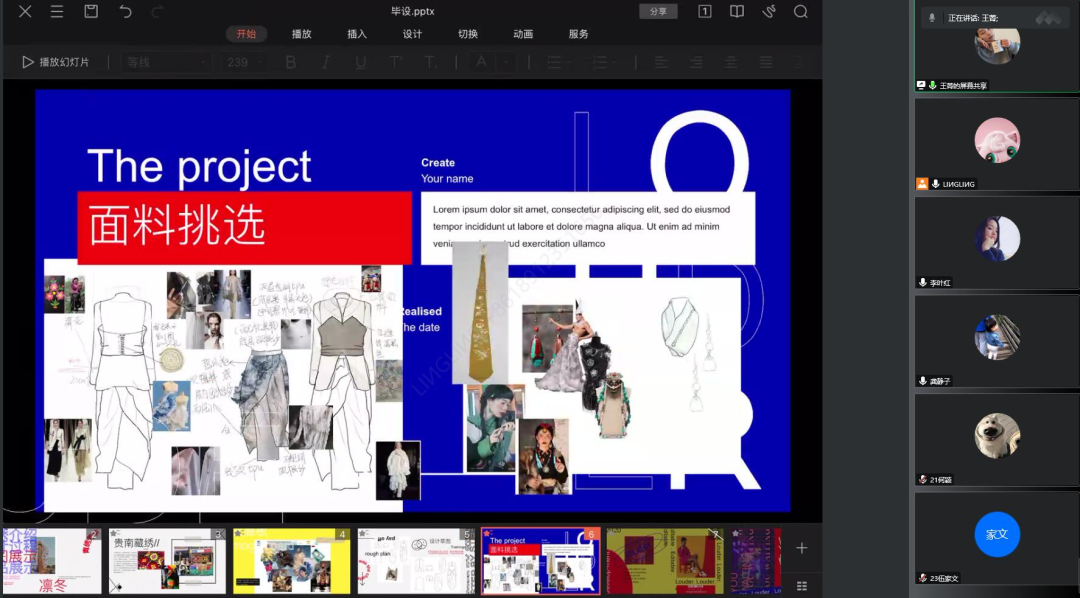Select slide 4 thumbnail with yellow background
The width and height of the screenshot is (1080, 598).
pyautogui.click(x=291, y=561)
